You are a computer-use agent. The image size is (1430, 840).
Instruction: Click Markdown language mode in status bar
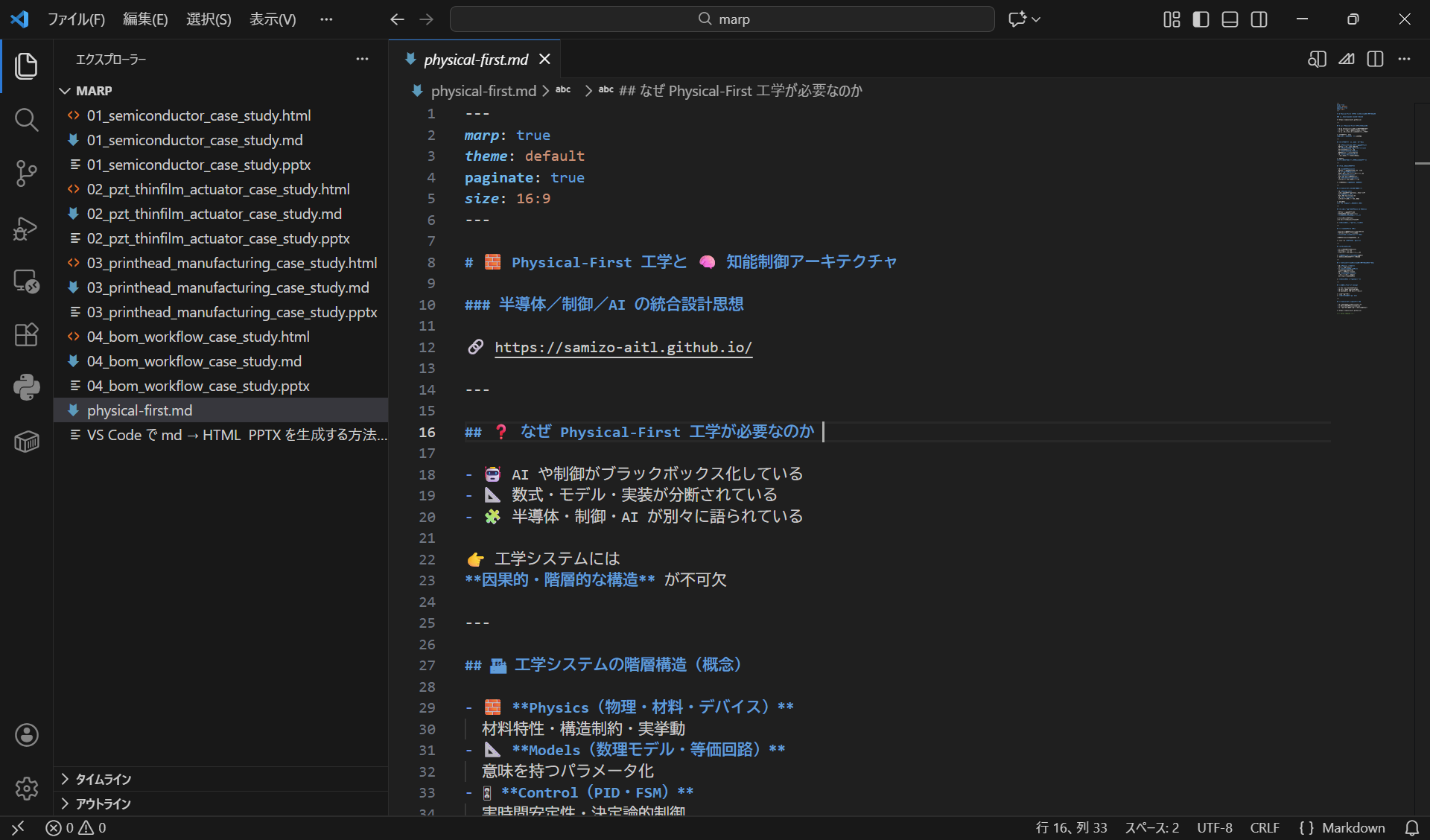1354,827
